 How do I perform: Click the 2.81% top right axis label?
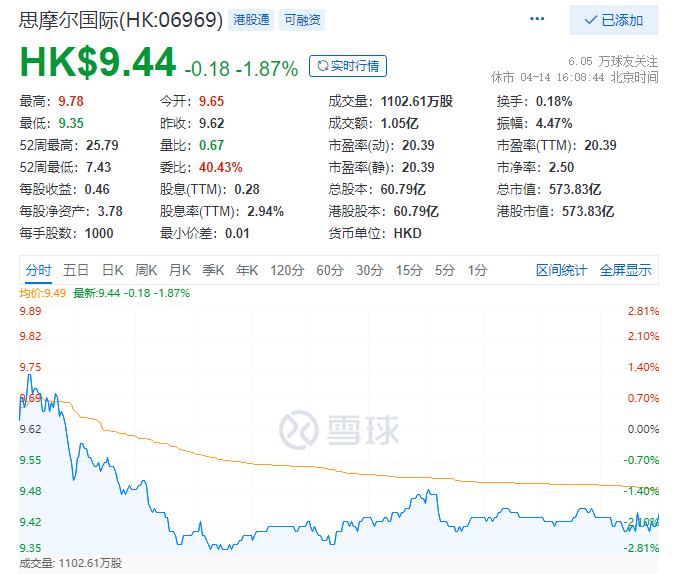643,311
